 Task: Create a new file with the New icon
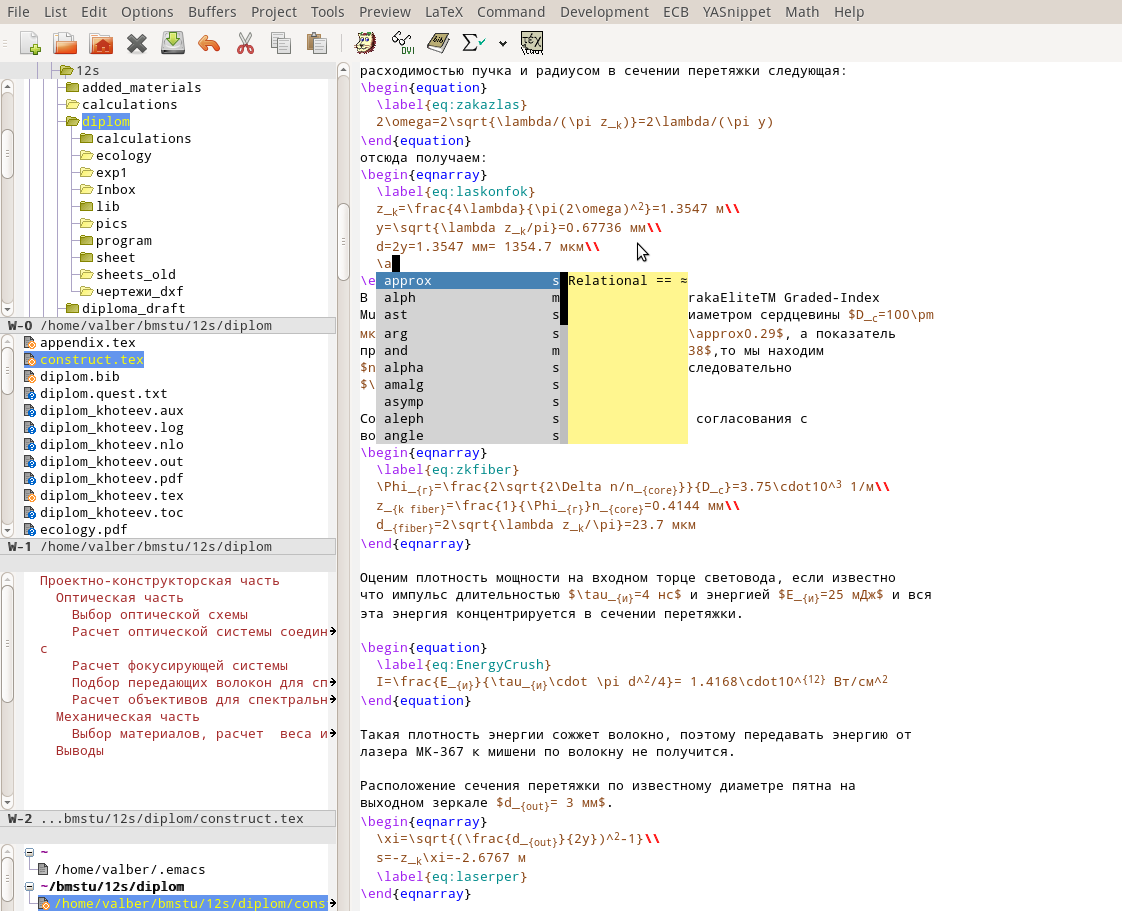click(x=30, y=43)
